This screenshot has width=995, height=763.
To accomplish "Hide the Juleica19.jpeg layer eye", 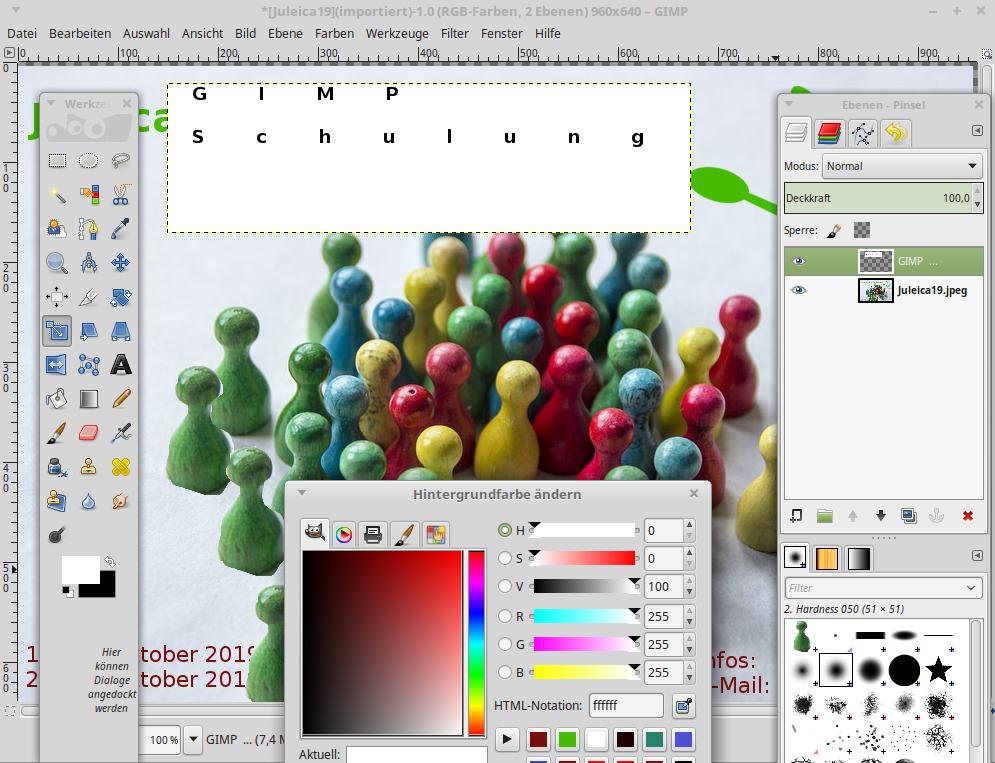I will pos(799,290).
